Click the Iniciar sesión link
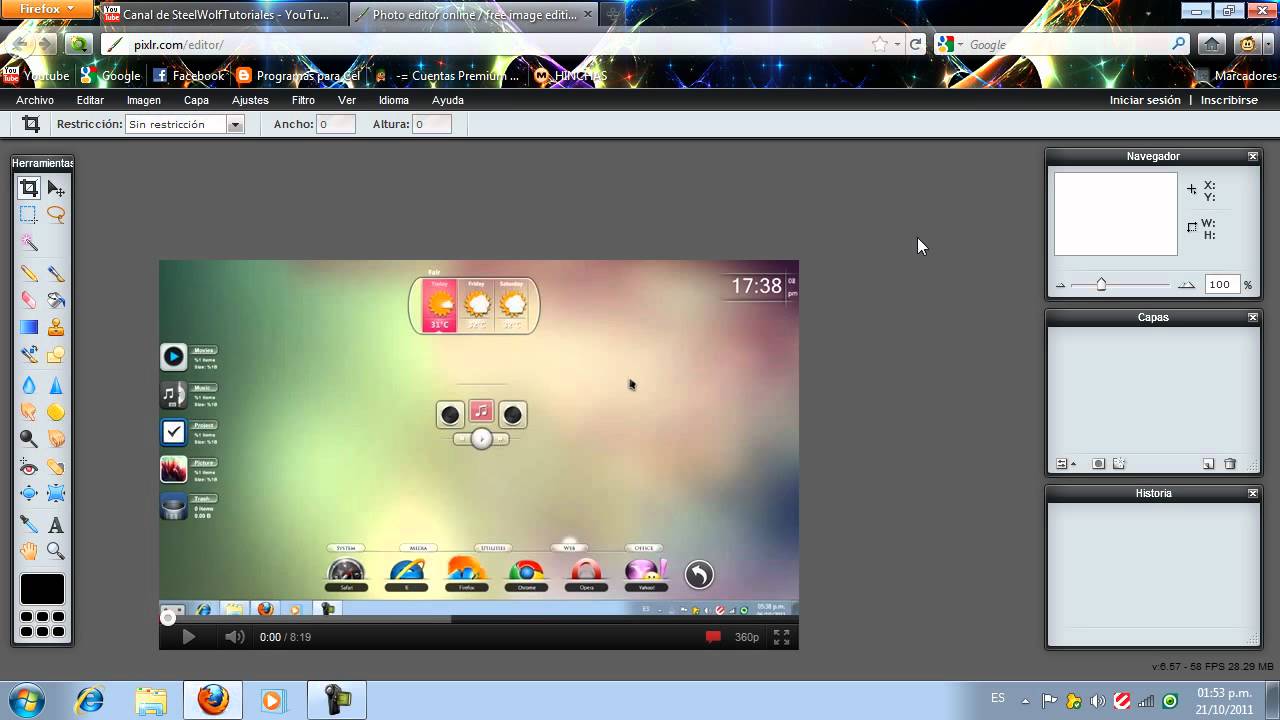1280x720 pixels. click(x=1145, y=100)
